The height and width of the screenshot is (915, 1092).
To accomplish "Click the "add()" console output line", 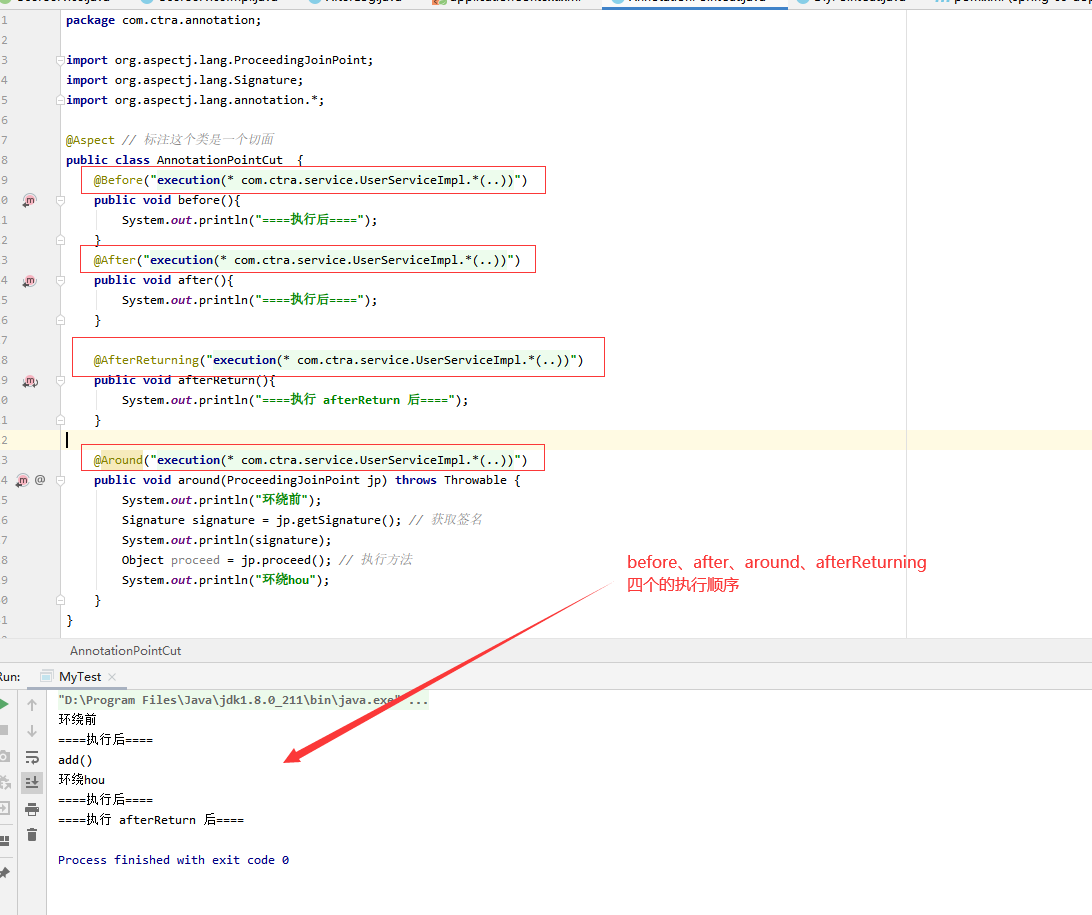I will (75, 760).
